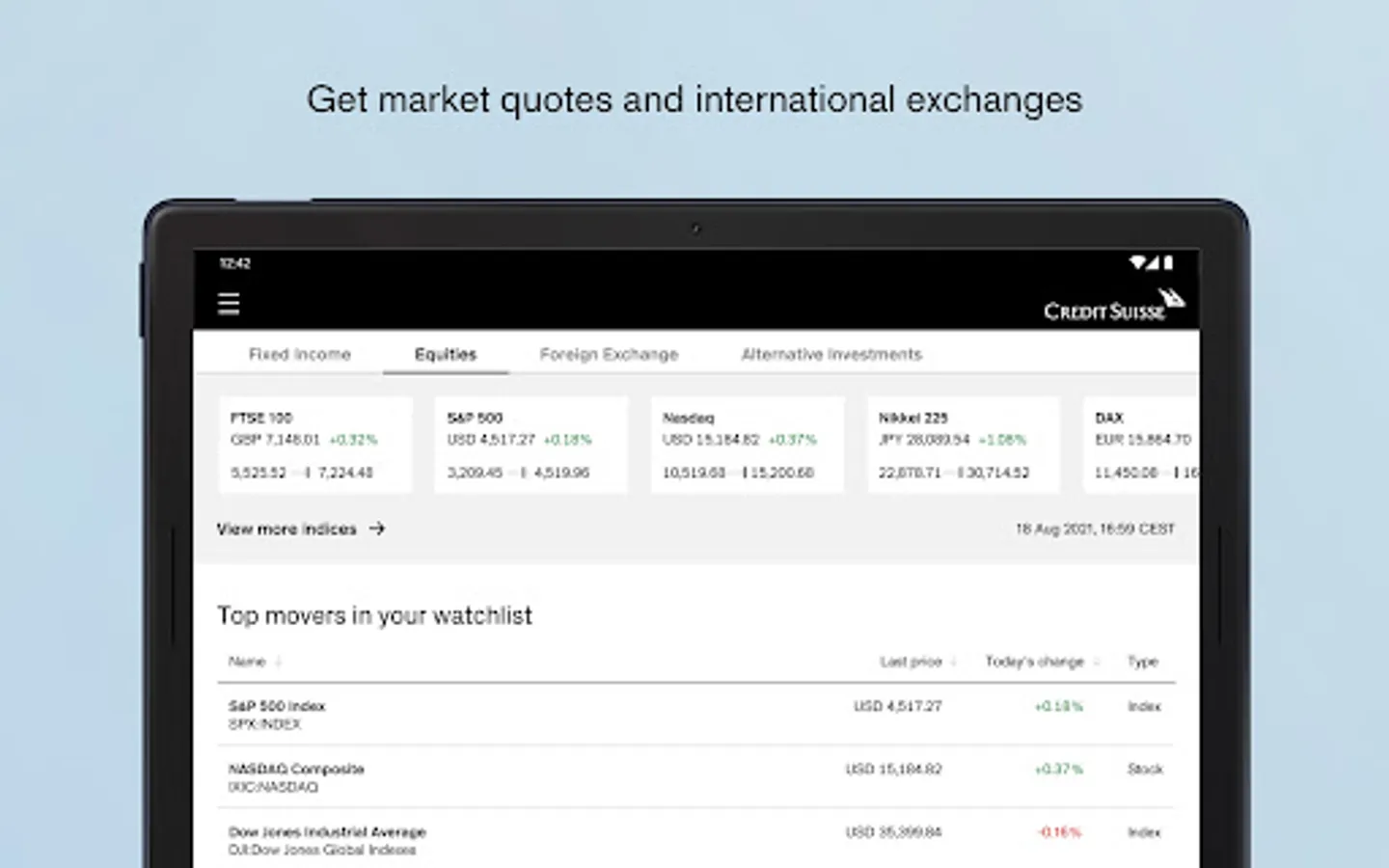
Task: Open the Nasdaq index card
Action: click(747, 445)
